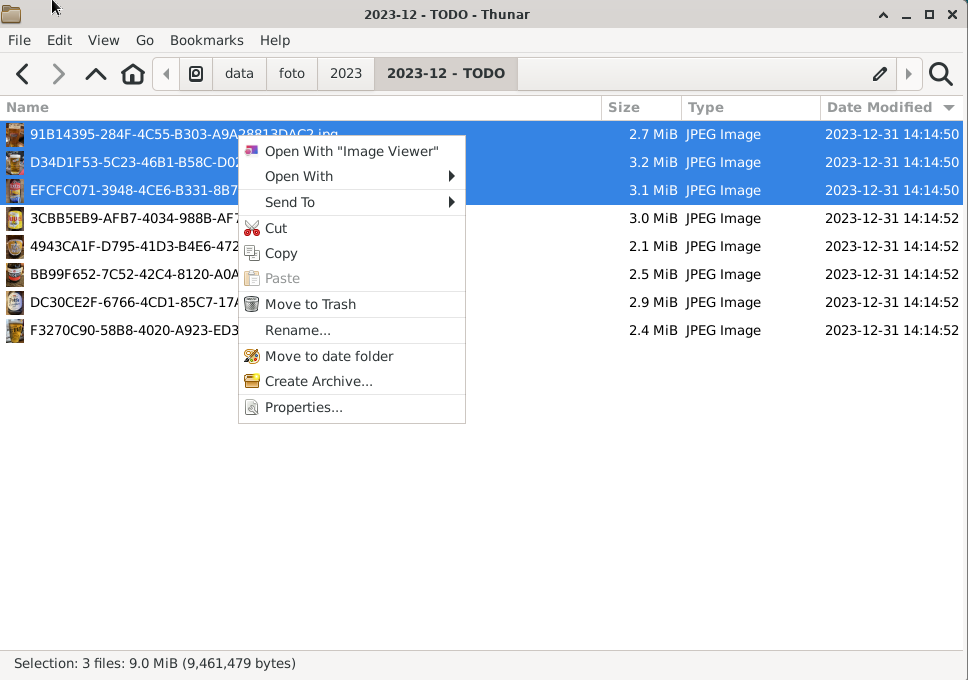Click thumbnail of file F3270C90
Image resolution: width=968 pixels, height=680 pixels.
[15, 331]
